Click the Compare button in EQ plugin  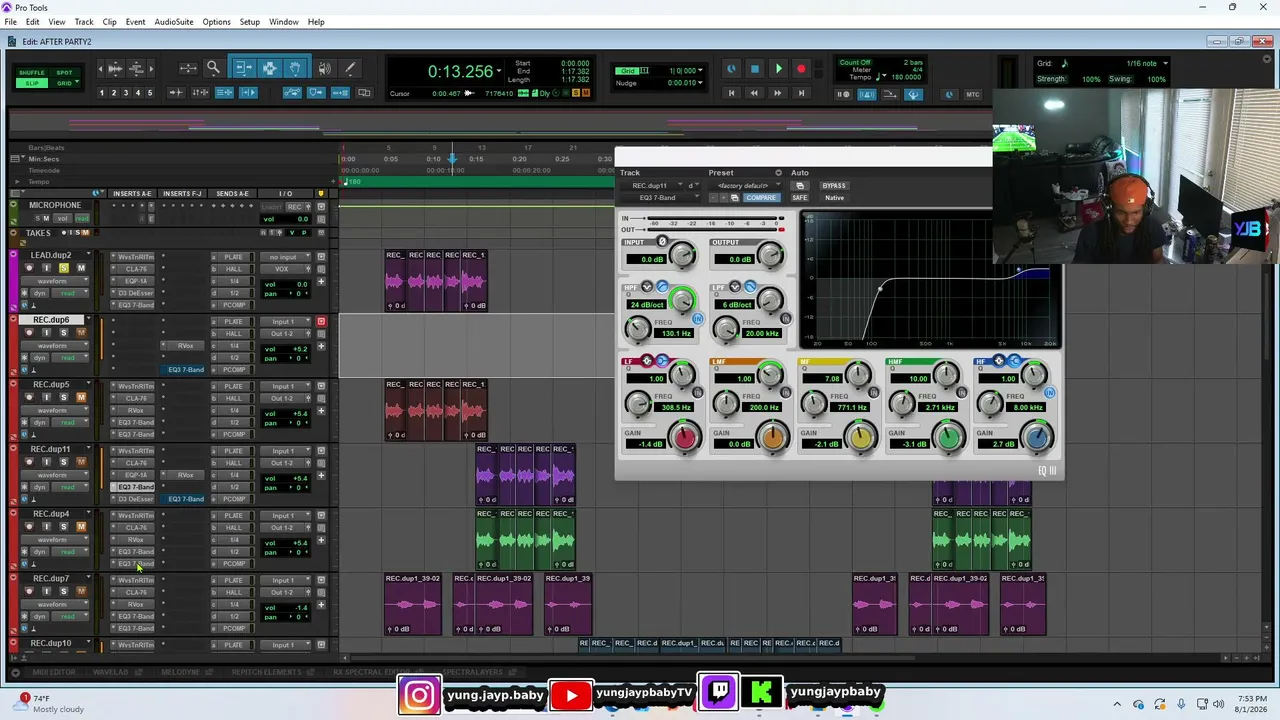coord(761,198)
